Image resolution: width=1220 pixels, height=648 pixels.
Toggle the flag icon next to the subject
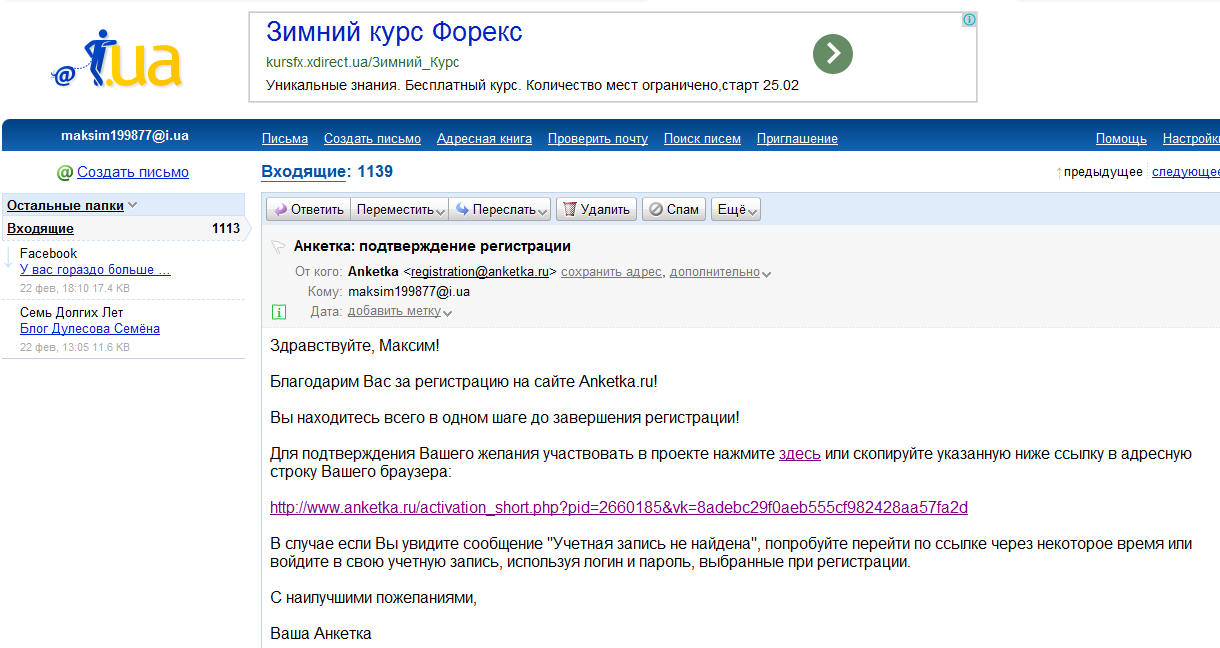pos(277,247)
